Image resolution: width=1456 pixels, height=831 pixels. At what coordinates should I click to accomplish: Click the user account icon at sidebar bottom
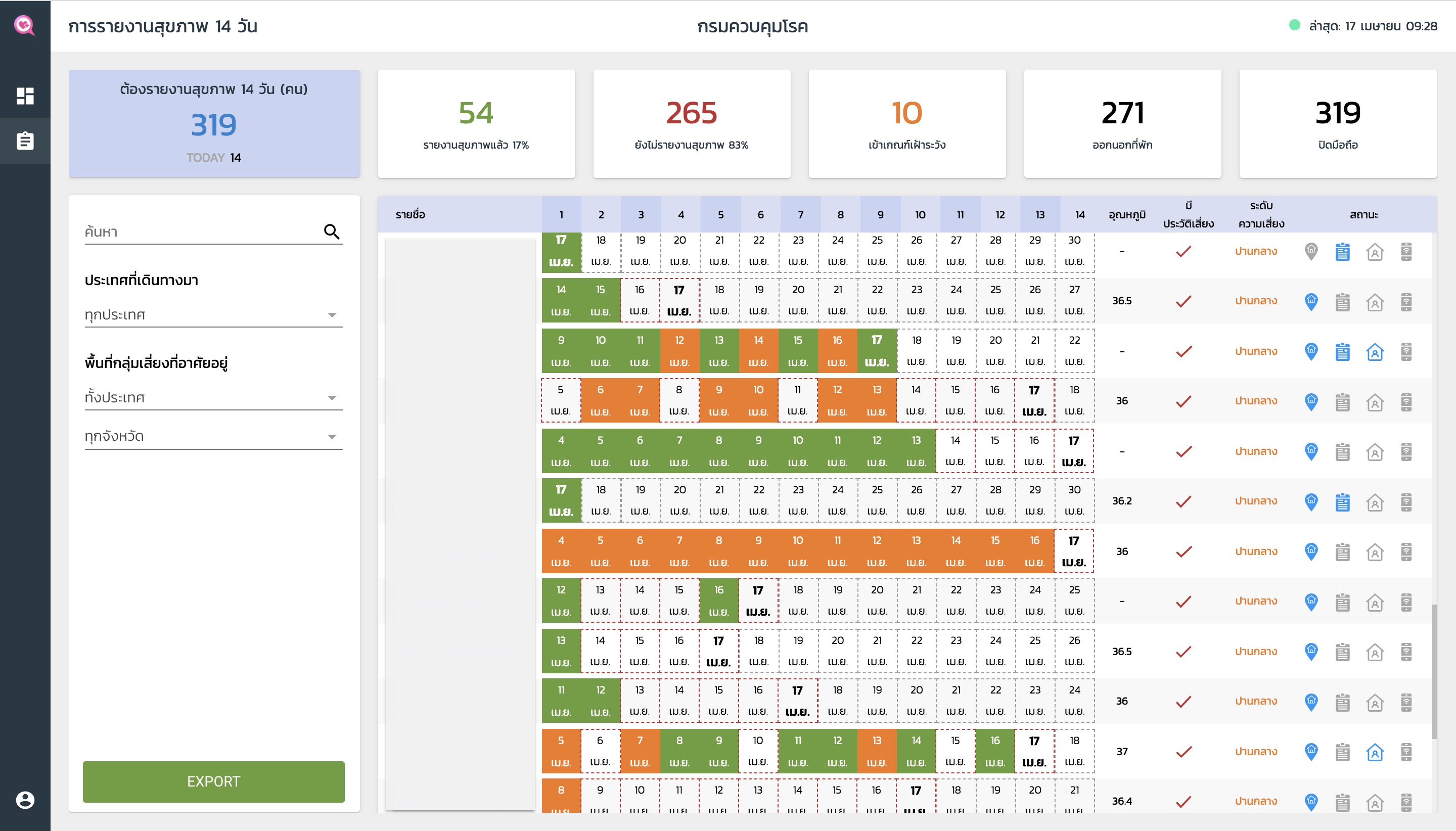tap(25, 800)
